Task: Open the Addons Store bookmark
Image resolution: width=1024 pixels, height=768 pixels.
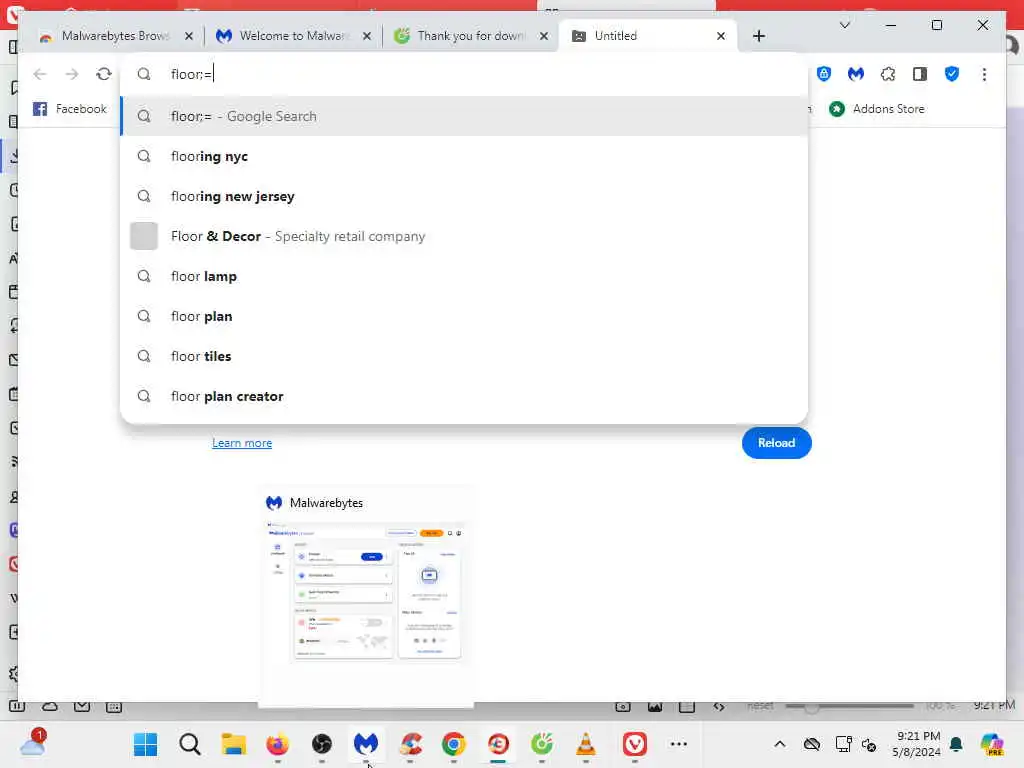Action: tap(876, 109)
